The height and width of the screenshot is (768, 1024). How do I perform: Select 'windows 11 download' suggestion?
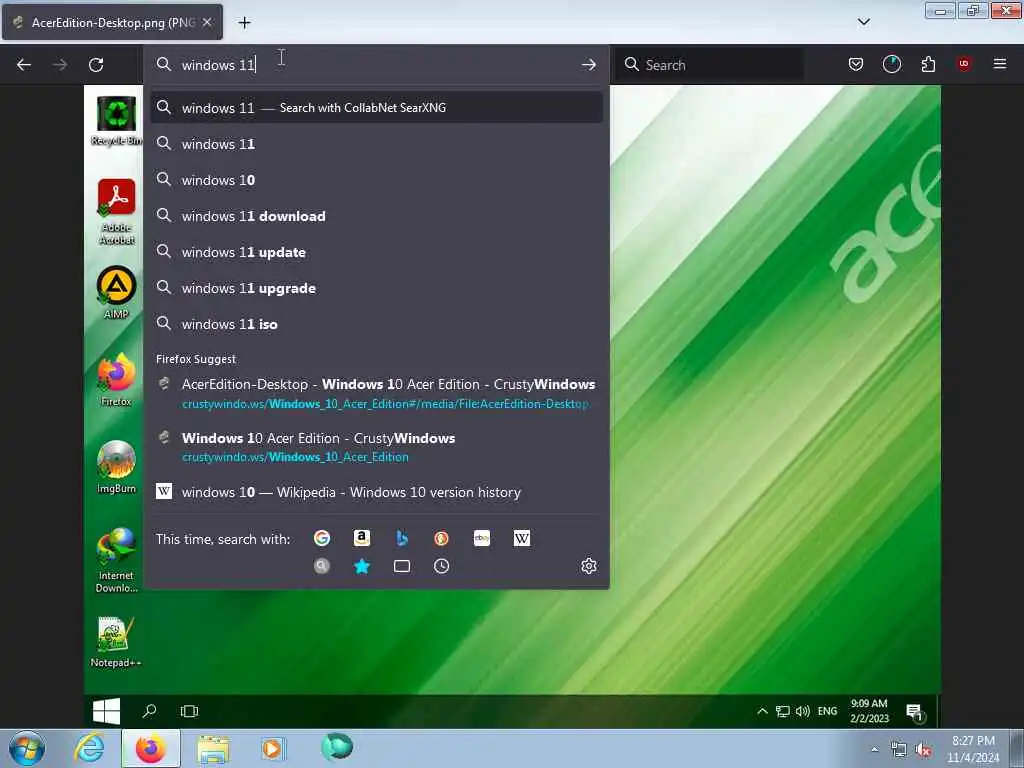coord(376,216)
